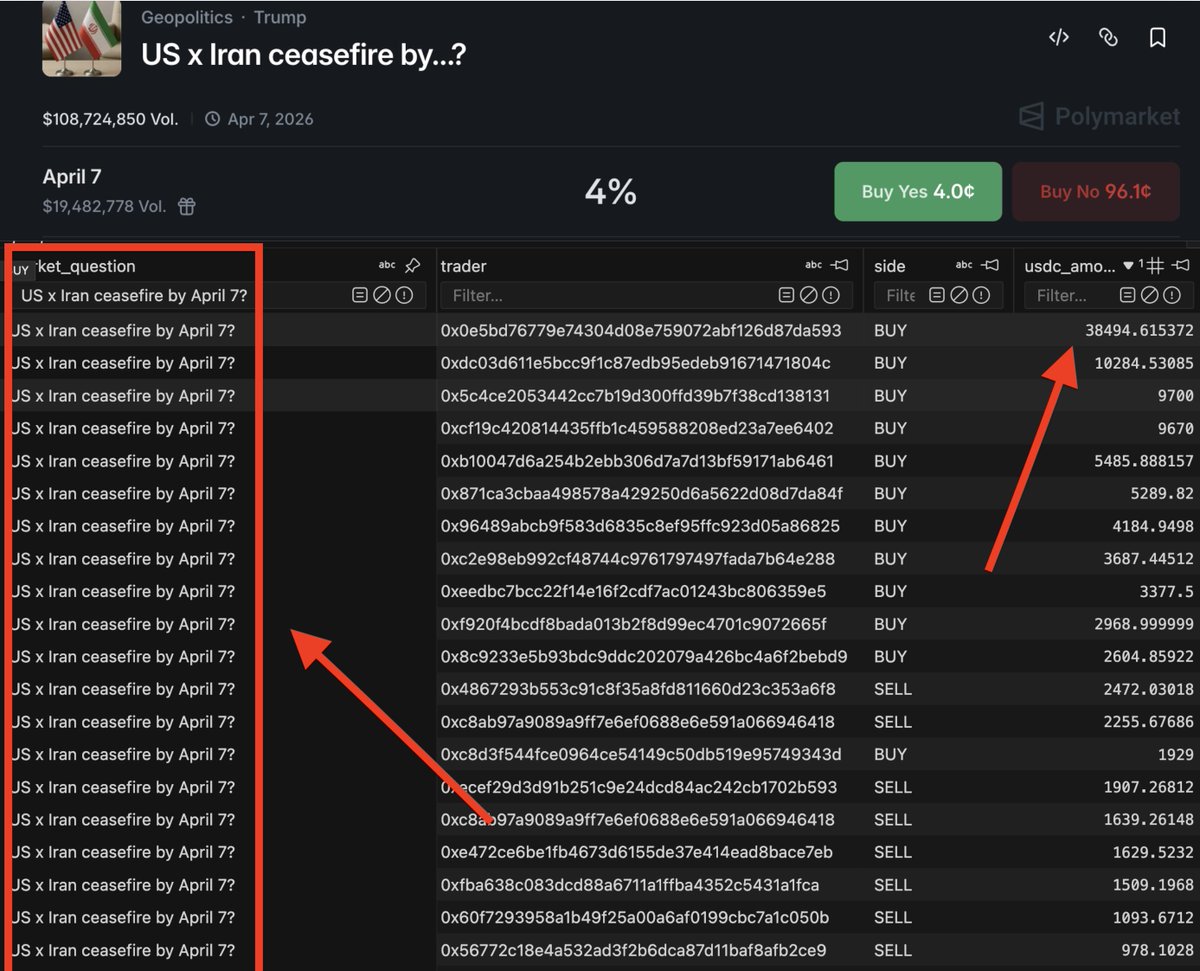Select trader 0xcf19c420814435ffb1c459588208ed23a7ee6402
The width and height of the screenshot is (1200, 971).
637,428
